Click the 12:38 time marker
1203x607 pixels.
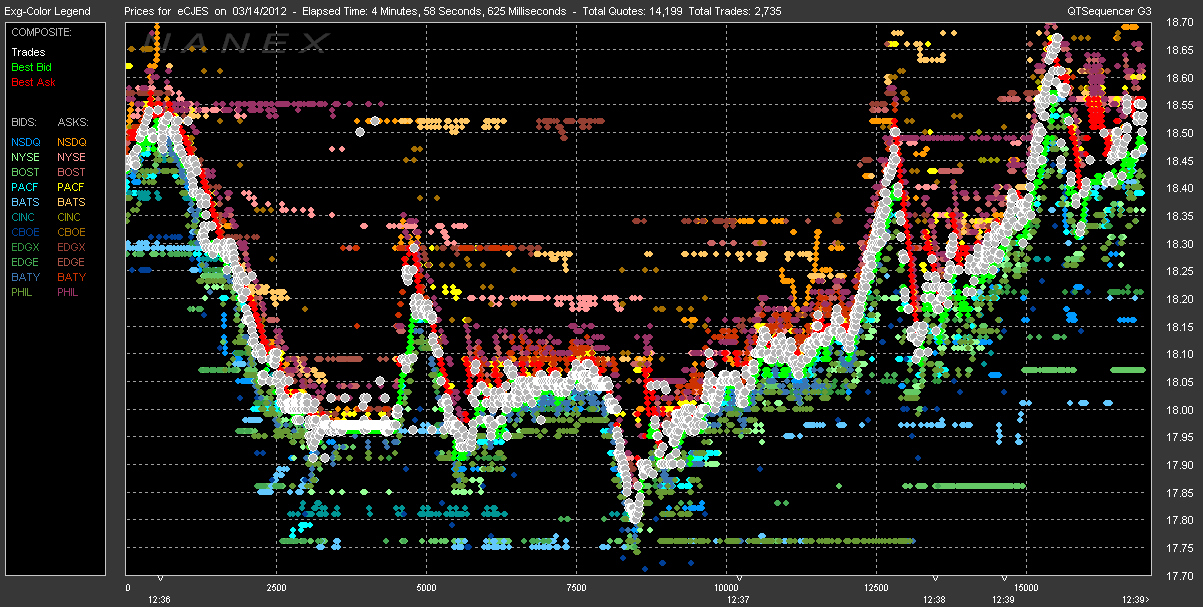[x=934, y=599]
